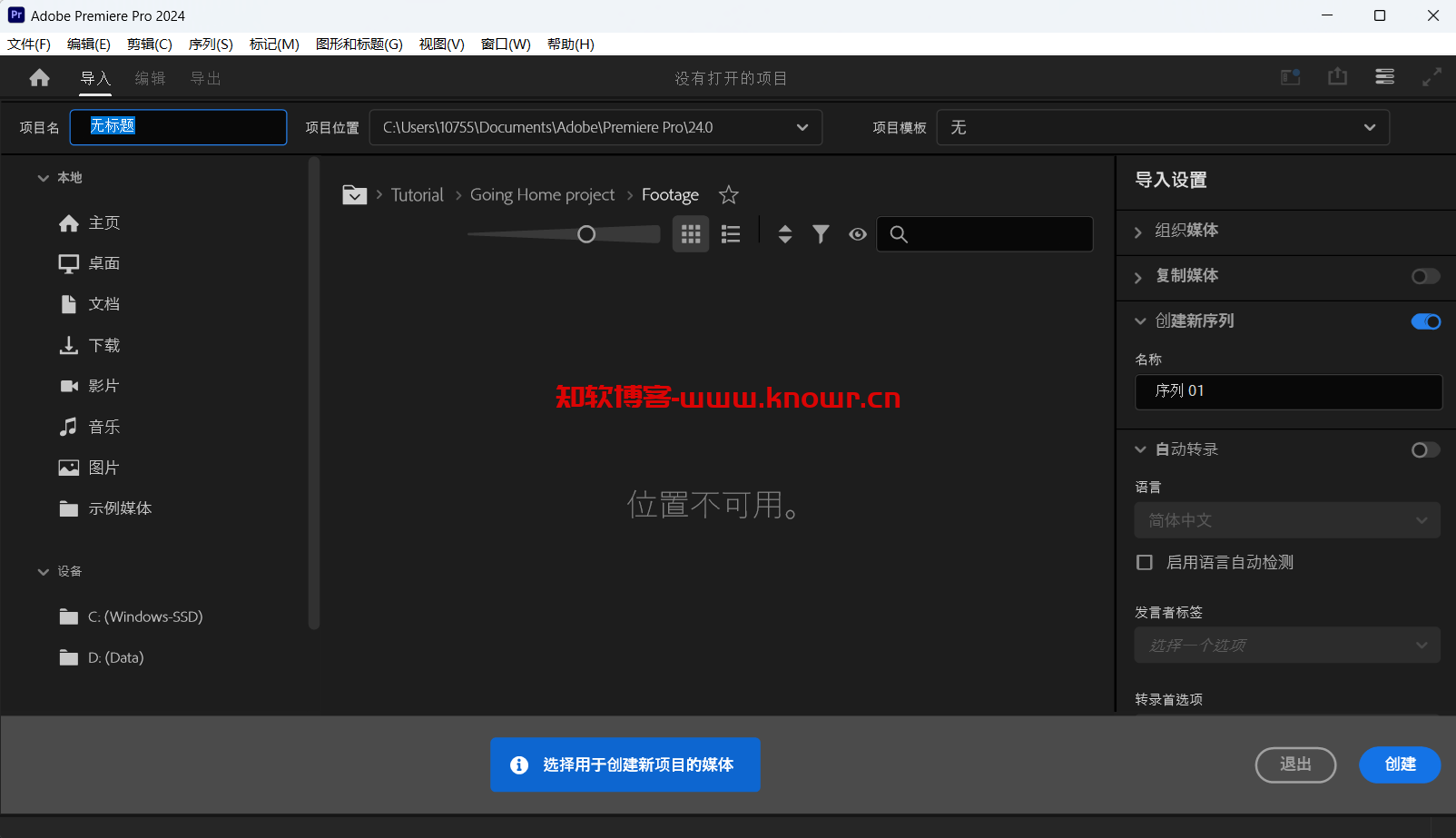Open the 图片 pictures location icon

[x=69, y=468]
